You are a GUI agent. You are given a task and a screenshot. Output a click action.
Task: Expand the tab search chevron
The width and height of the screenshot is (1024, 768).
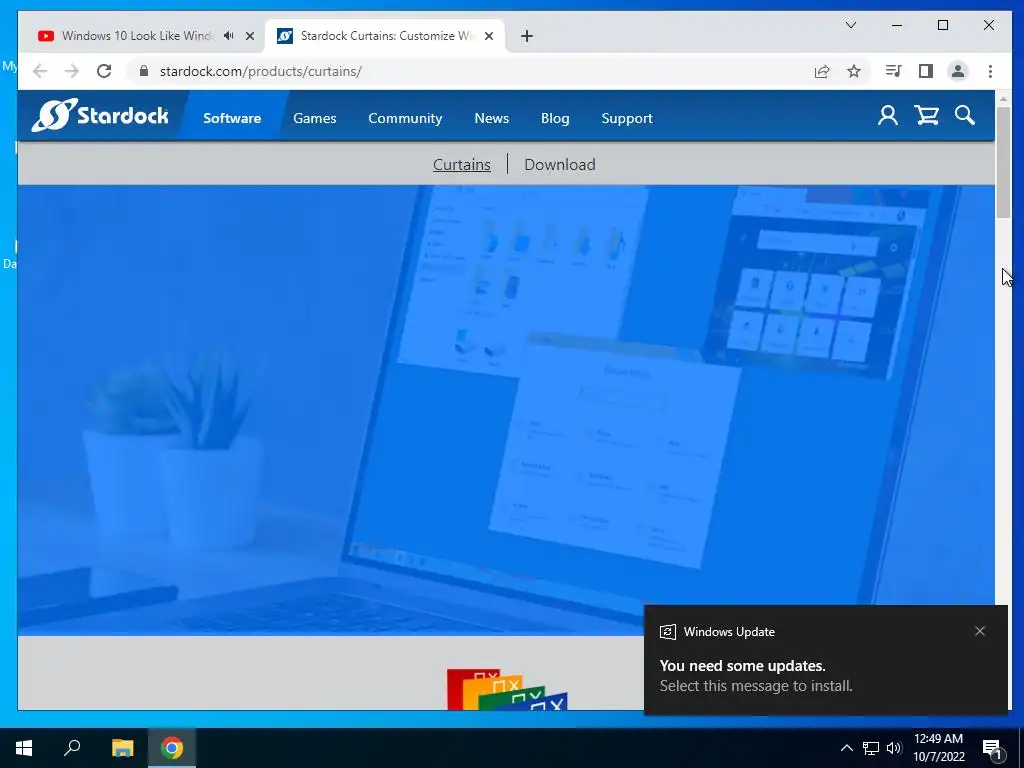(851, 25)
